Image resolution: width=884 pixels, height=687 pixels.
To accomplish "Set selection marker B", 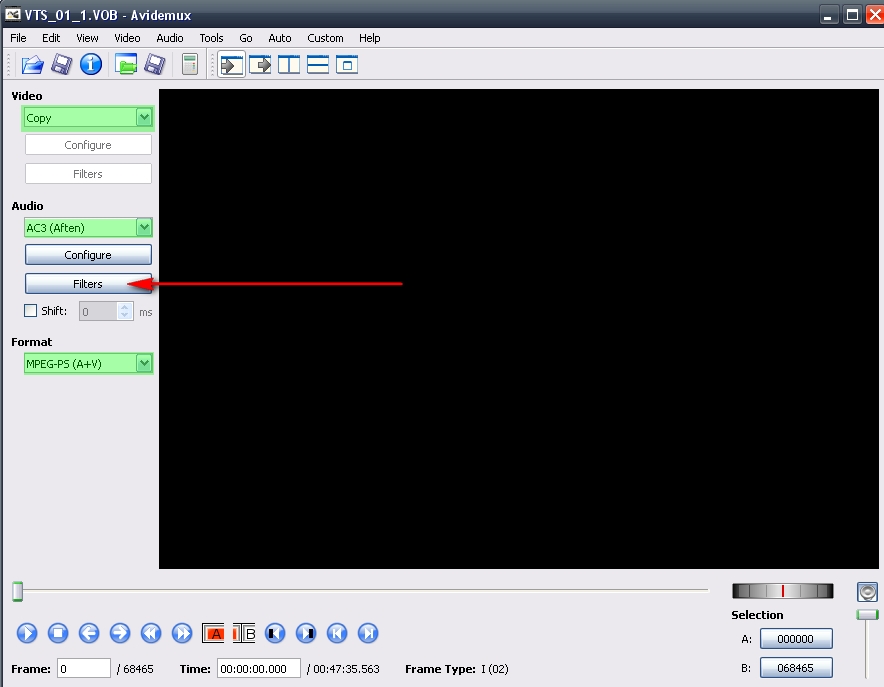I will pyautogui.click(x=244, y=633).
